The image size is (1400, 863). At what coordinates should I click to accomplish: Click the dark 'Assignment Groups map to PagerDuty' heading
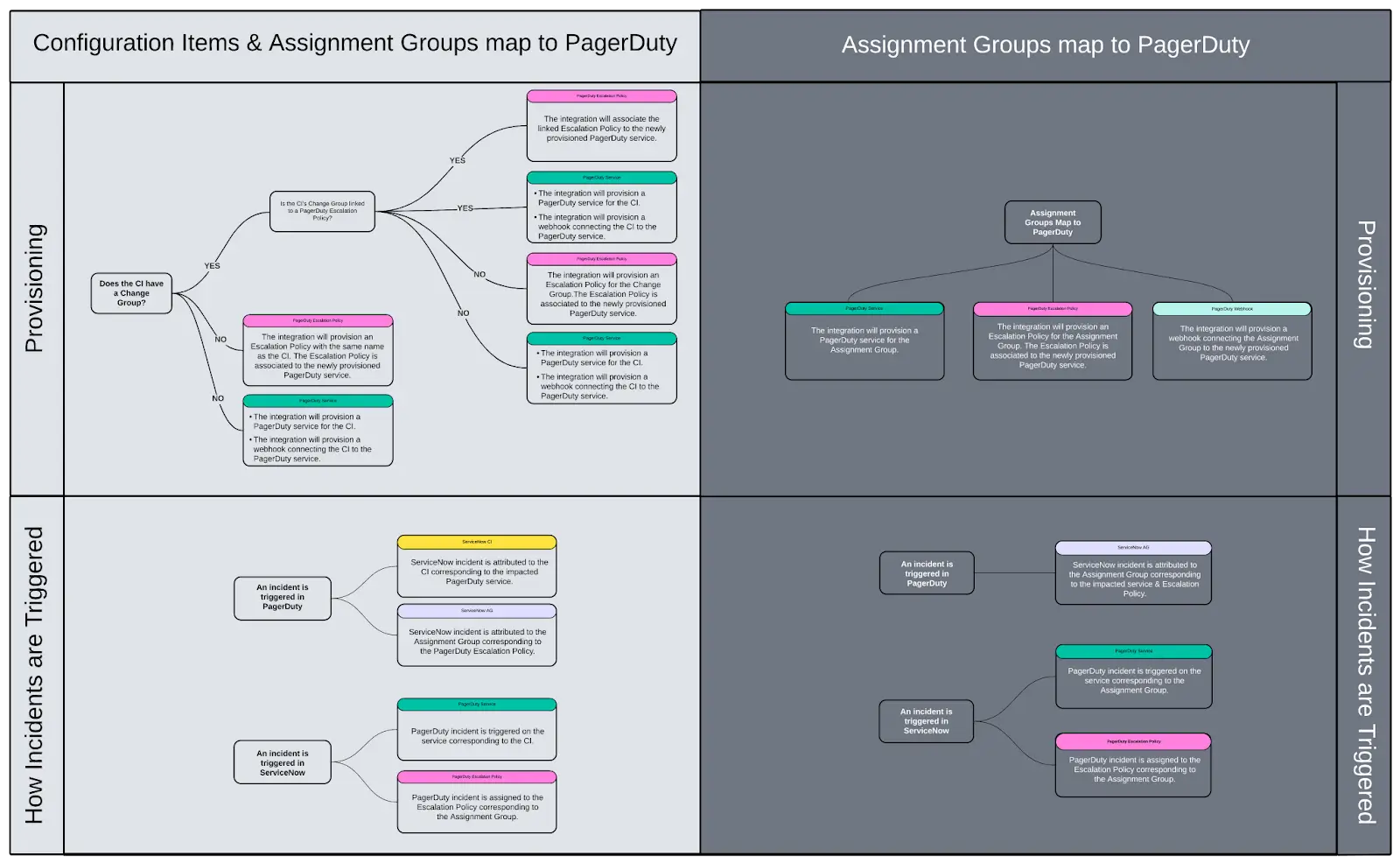(1046, 45)
